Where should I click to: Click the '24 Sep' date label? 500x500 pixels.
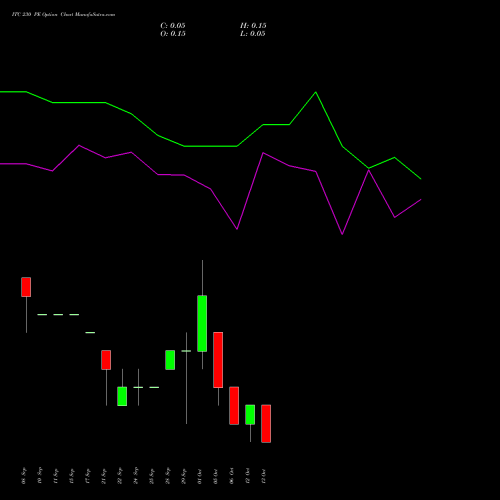click(136, 476)
